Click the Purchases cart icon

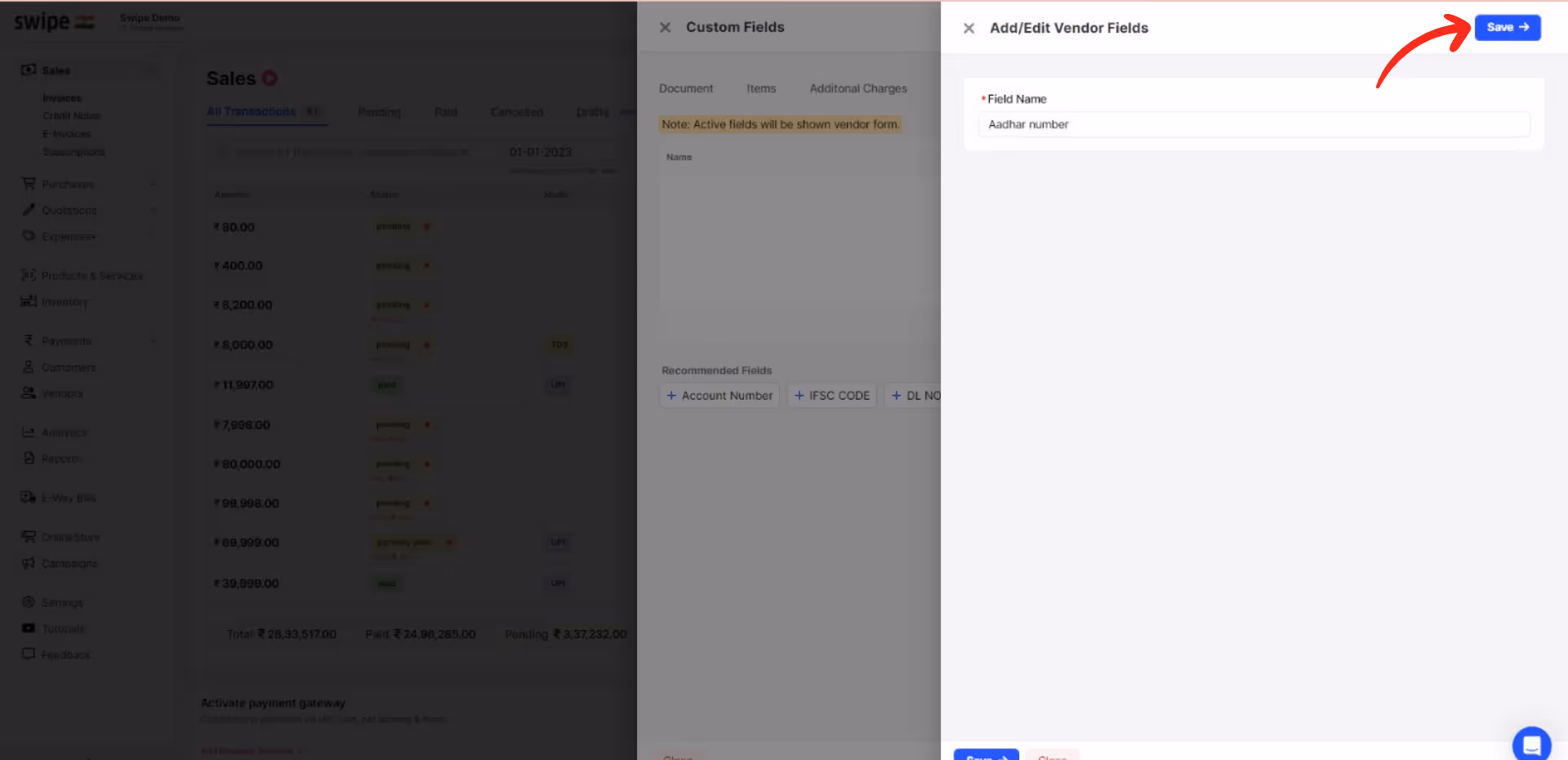(29, 184)
